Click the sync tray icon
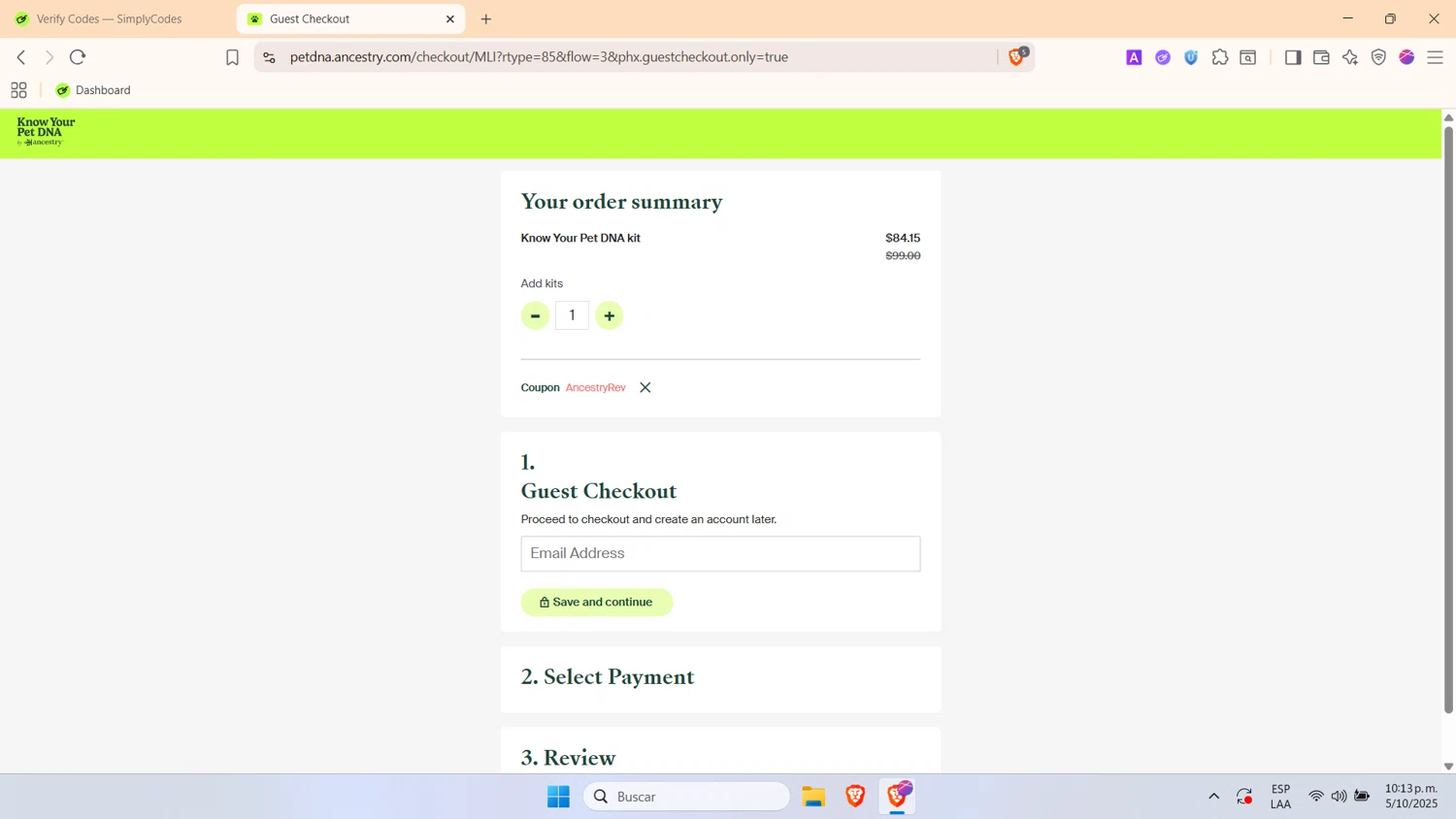Image resolution: width=1456 pixels, height=819 pixels. [1244, 797]
